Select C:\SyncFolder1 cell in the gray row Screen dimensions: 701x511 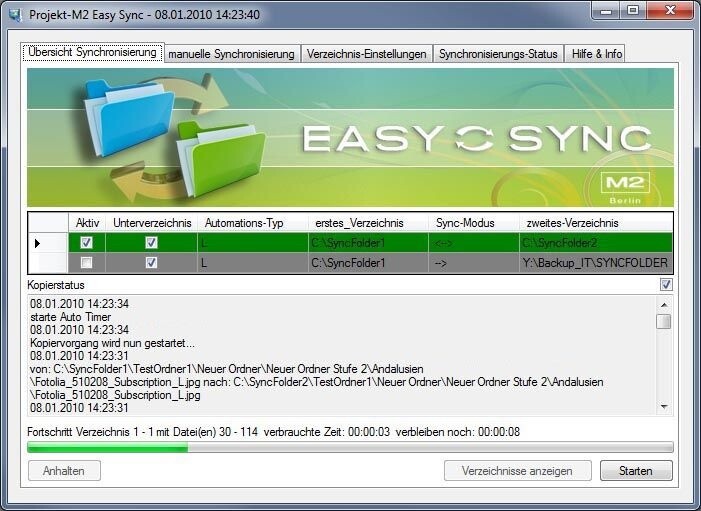368,263
